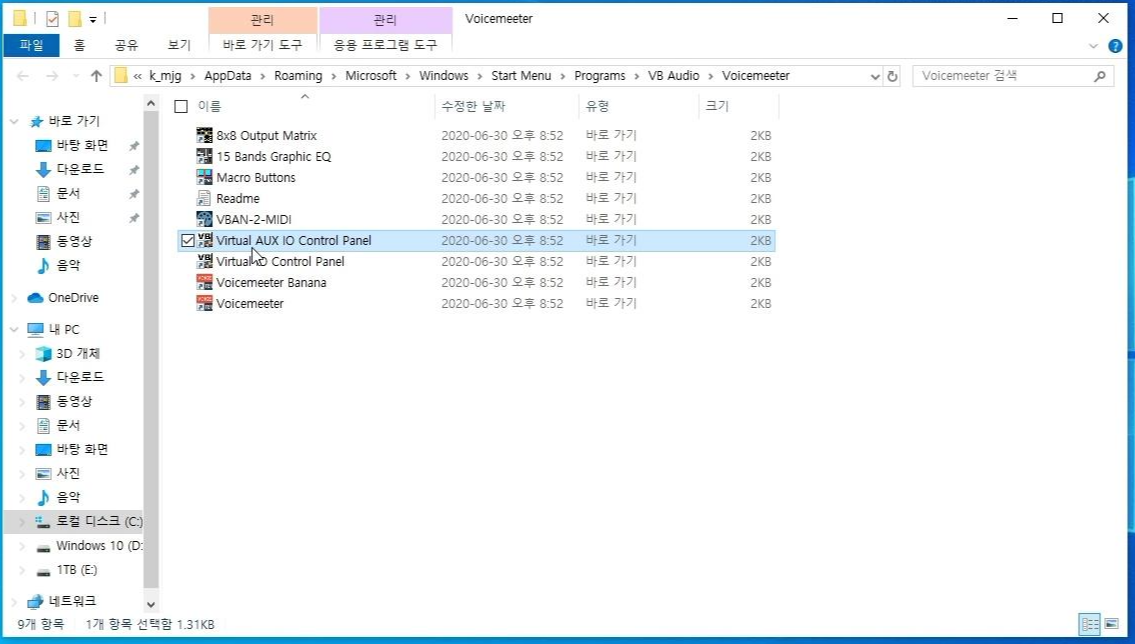1135x644 pixels.
Task: Click the VBAN-2-MIDI shortcut icon
Action: click(204, 219)
